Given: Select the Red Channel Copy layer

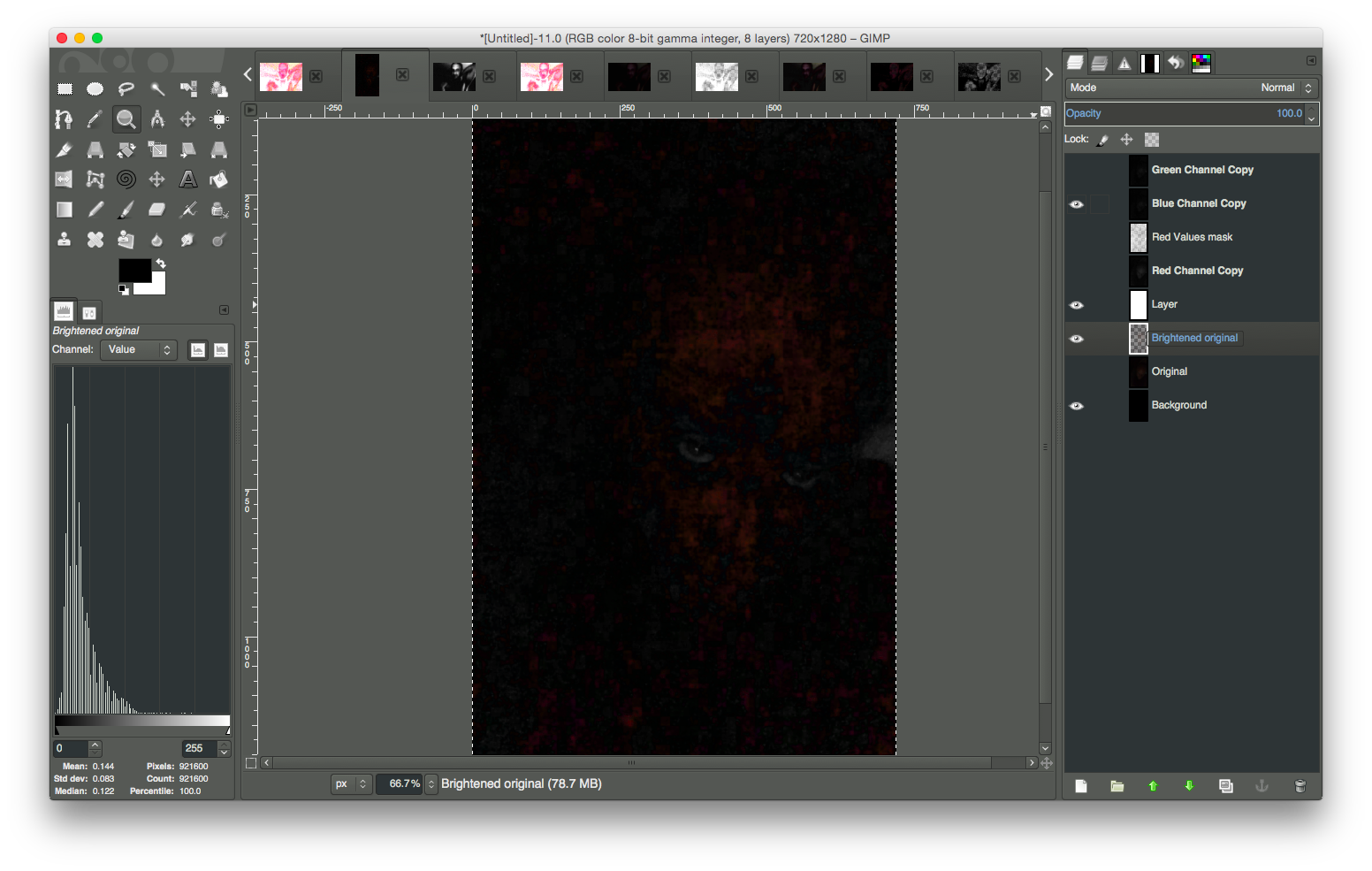Looking at the screenshot, I should pos(1192,271).
